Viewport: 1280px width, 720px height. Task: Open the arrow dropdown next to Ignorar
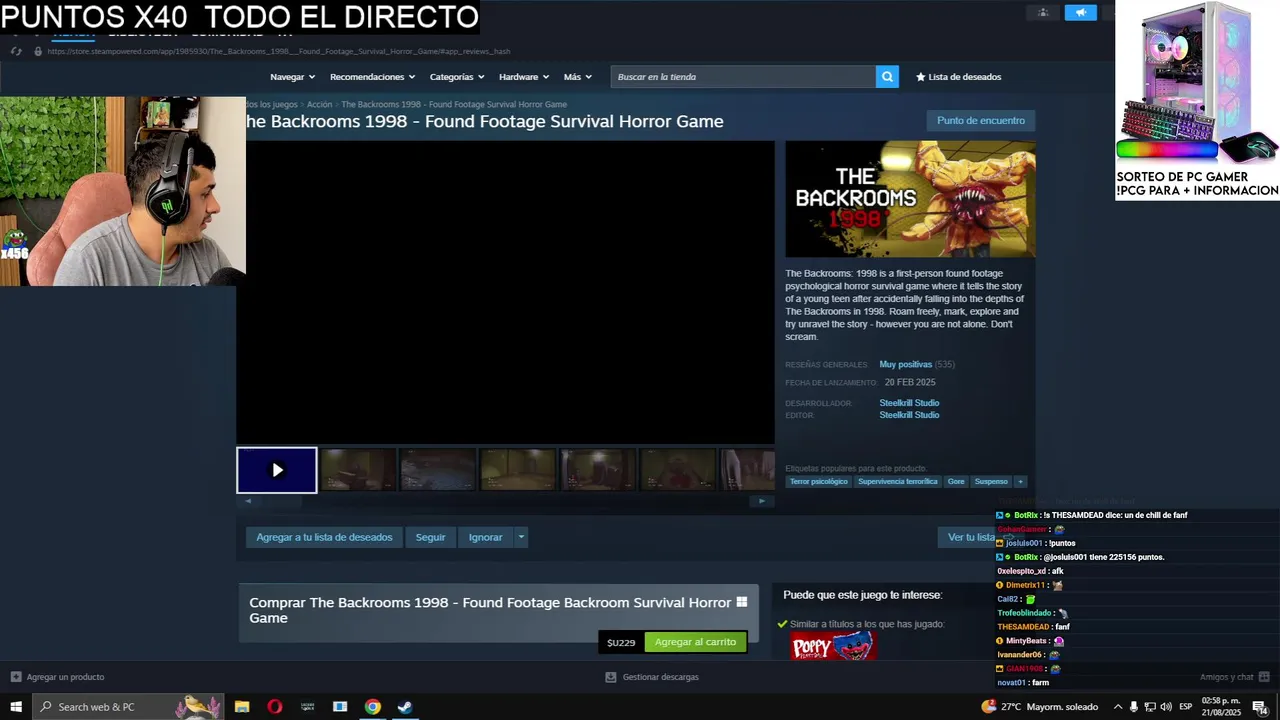coord(521,537)
